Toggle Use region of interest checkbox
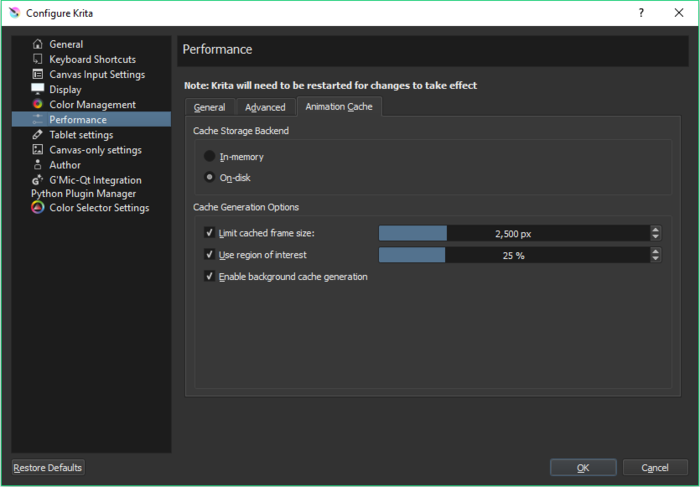 click(x=209, y=255)
